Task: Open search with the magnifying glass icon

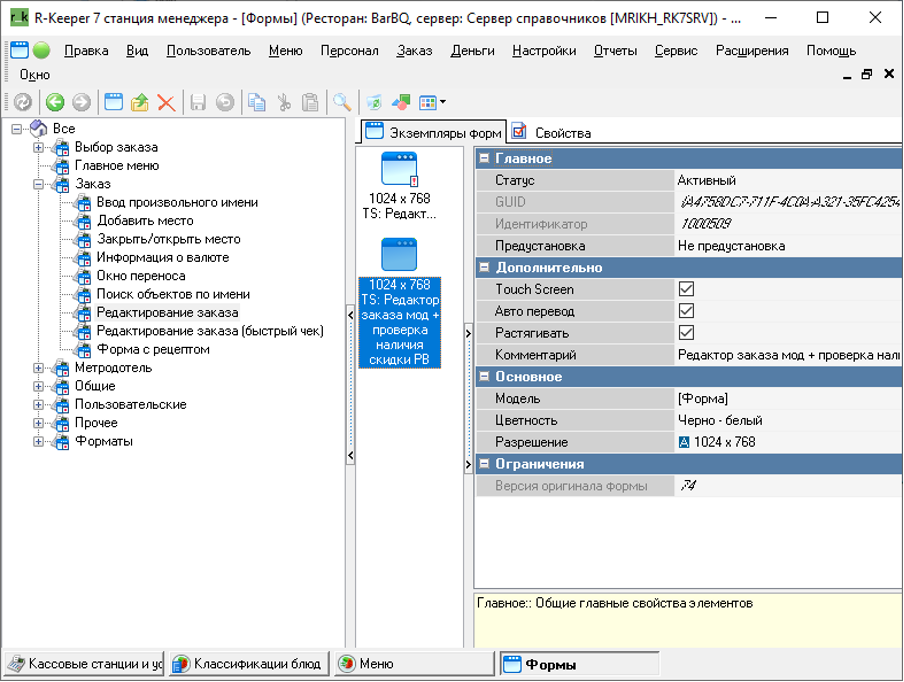Action: (342, 102)
